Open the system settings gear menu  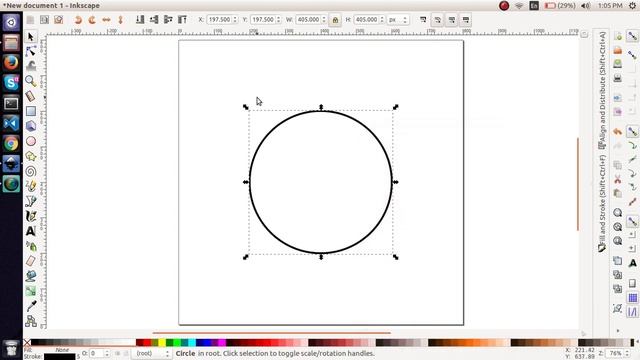click(632, 5)
